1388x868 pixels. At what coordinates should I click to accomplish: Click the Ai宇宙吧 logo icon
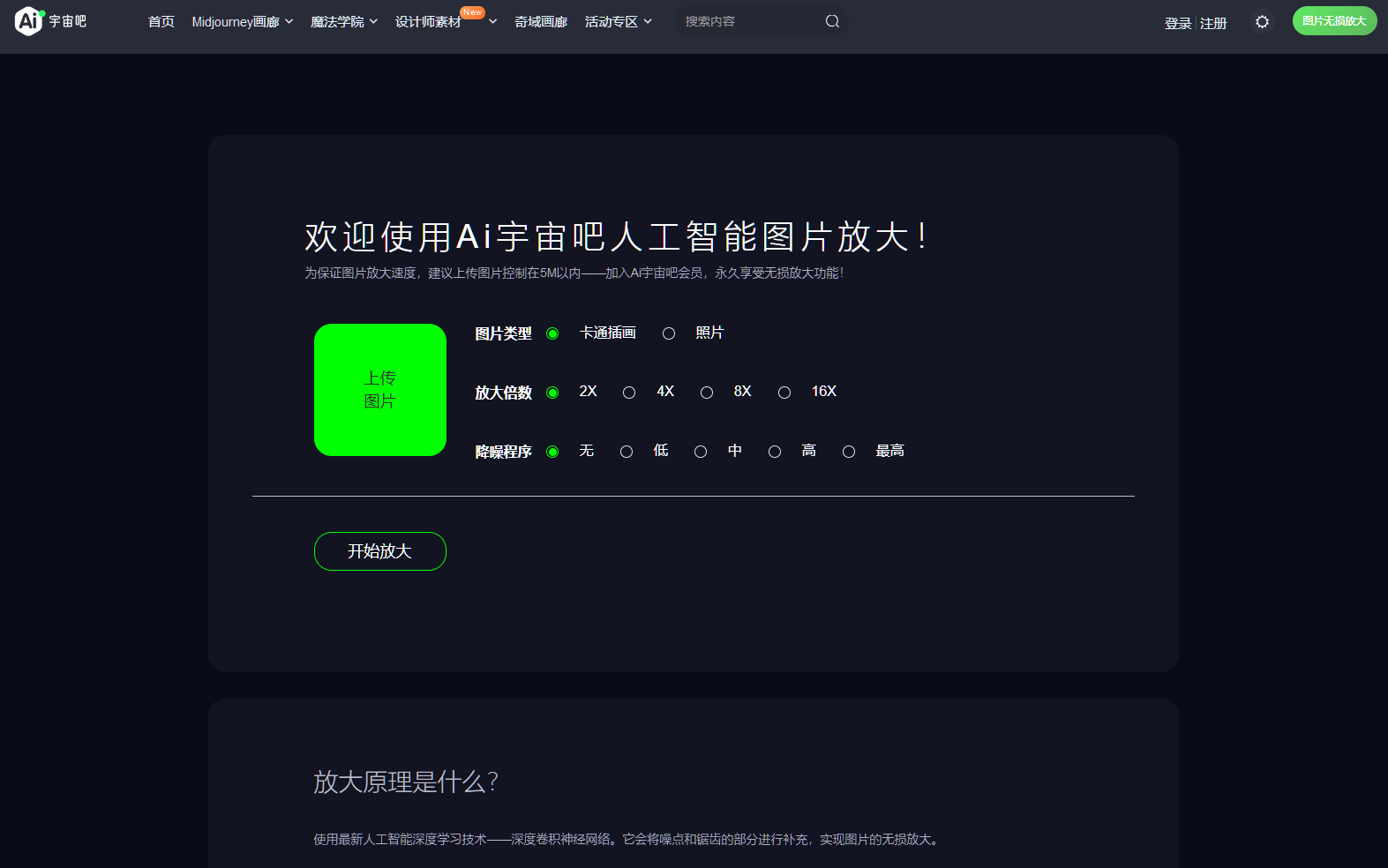tap(29, 21)
